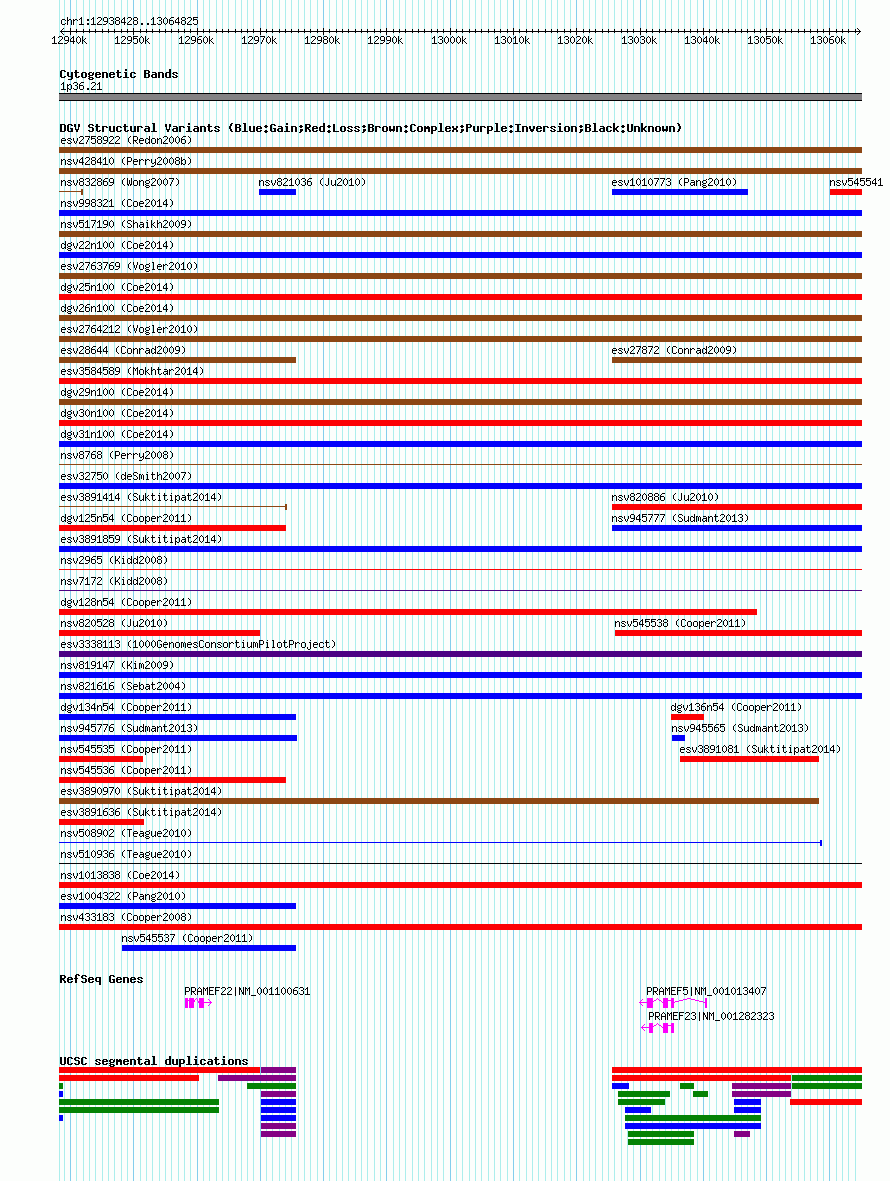Click the 13000k ruler tick label
Image resolution: width=890 pixels, height=1181 pixels.
tap(449, 40)
